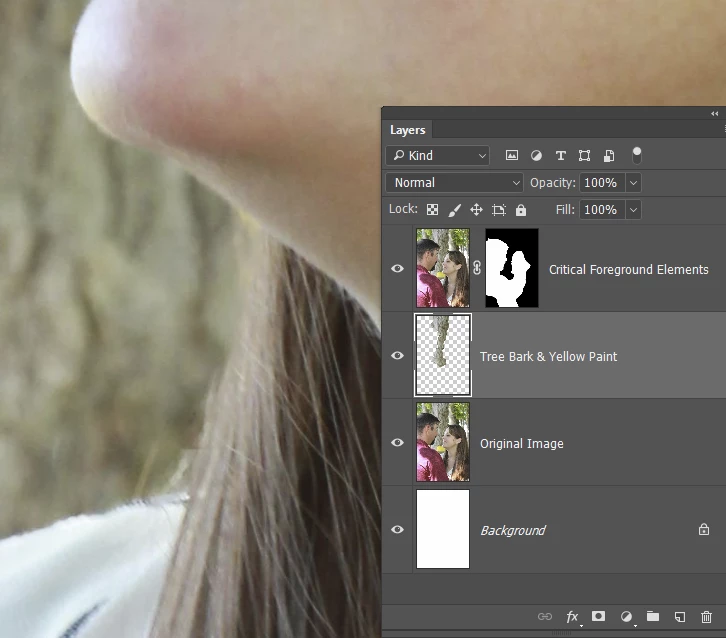Click the Opacity label
Screen dimensions: 726x638
coord(552,183)
